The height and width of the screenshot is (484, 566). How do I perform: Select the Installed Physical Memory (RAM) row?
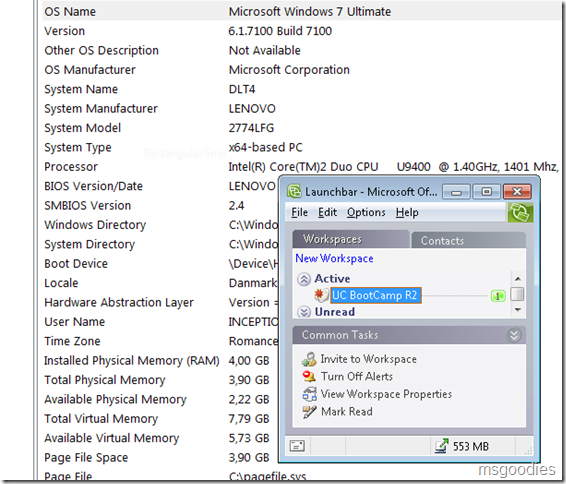[x=160, y=361]
